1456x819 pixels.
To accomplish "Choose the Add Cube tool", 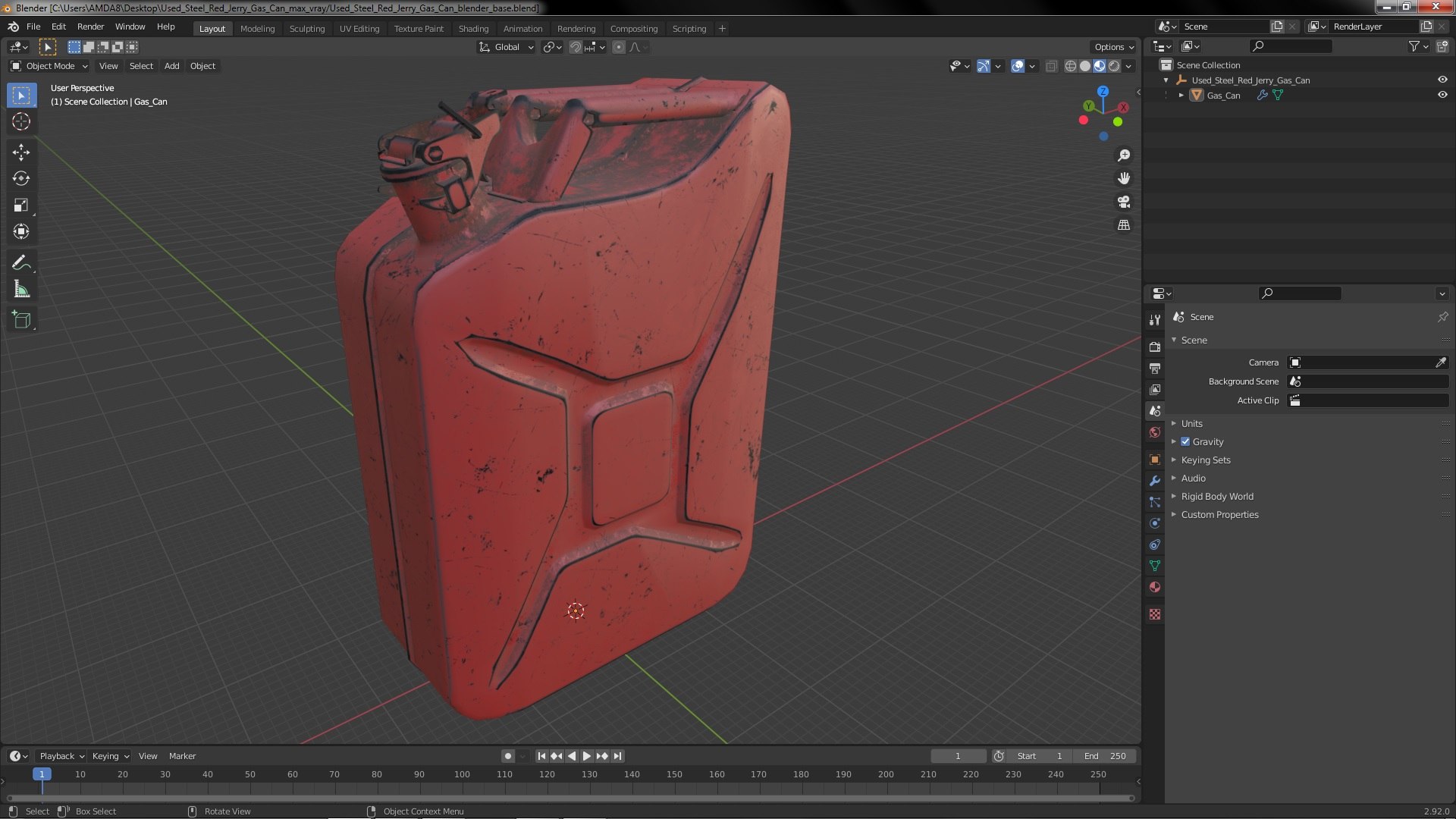I will click(x=21, y=320).
